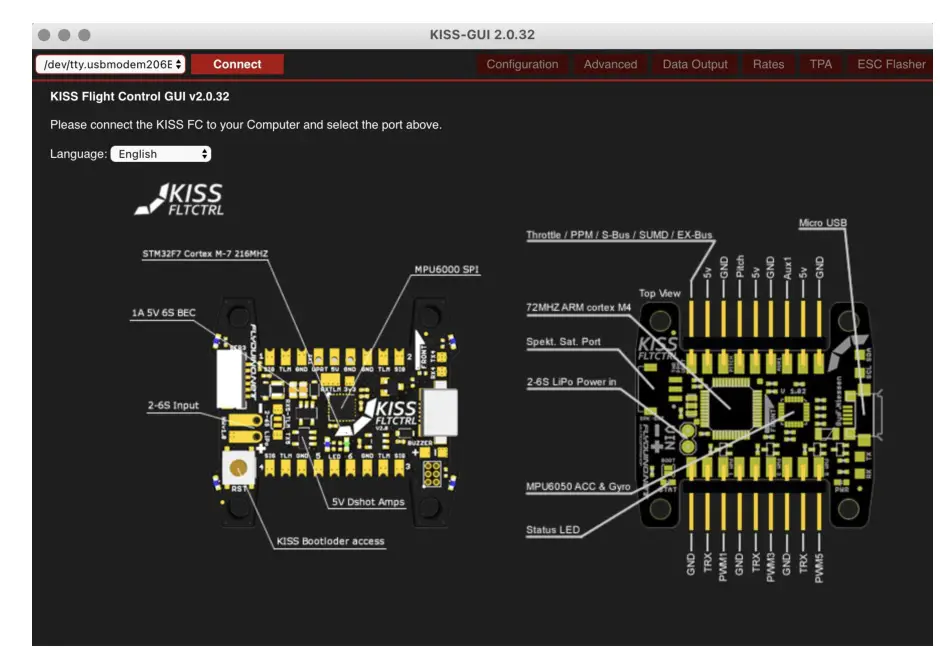The height and width of the screenshot is (653, 940).
Task: Click the KISS FLTCTRL logo above the left board
Action: coord(186,198)
